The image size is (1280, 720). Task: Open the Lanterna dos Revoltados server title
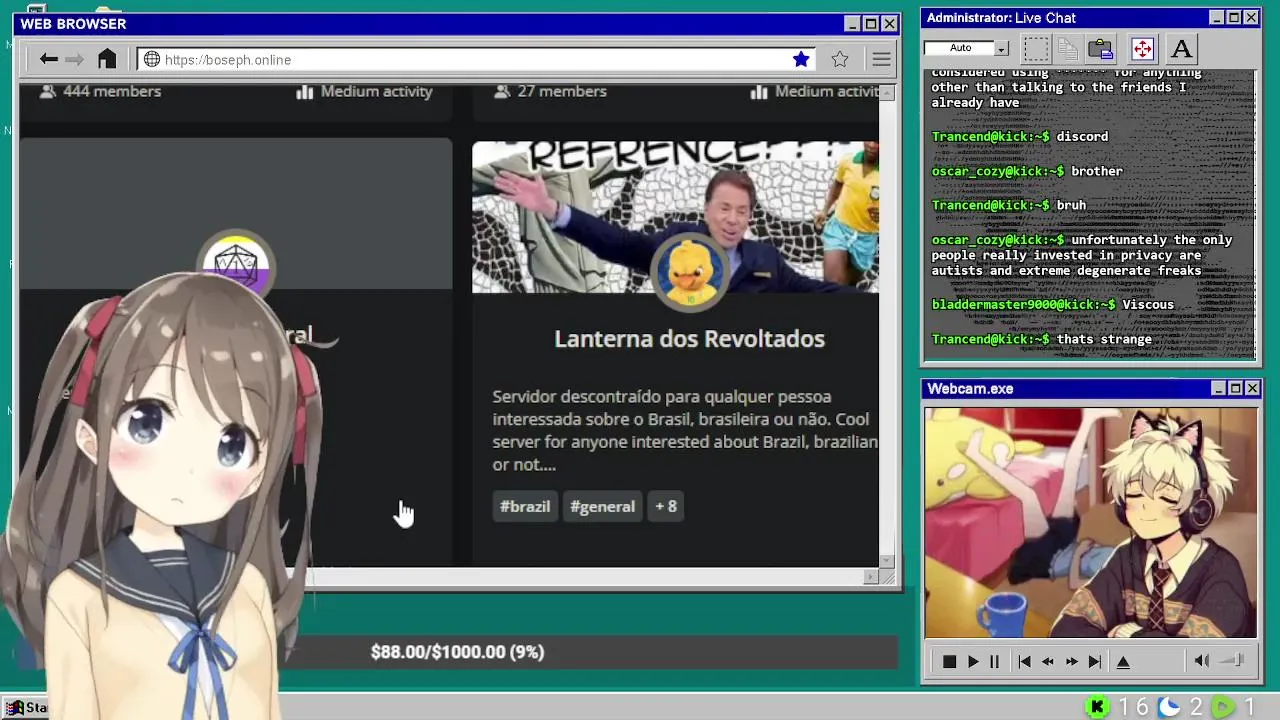coord(689,338)
